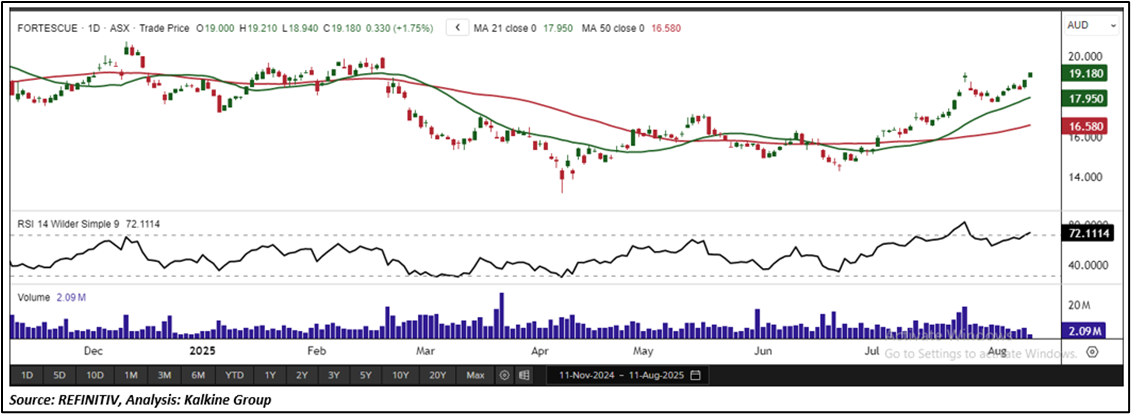Select the YTD time range
This screenshot has width=1131, height=414.
[234, 375]
